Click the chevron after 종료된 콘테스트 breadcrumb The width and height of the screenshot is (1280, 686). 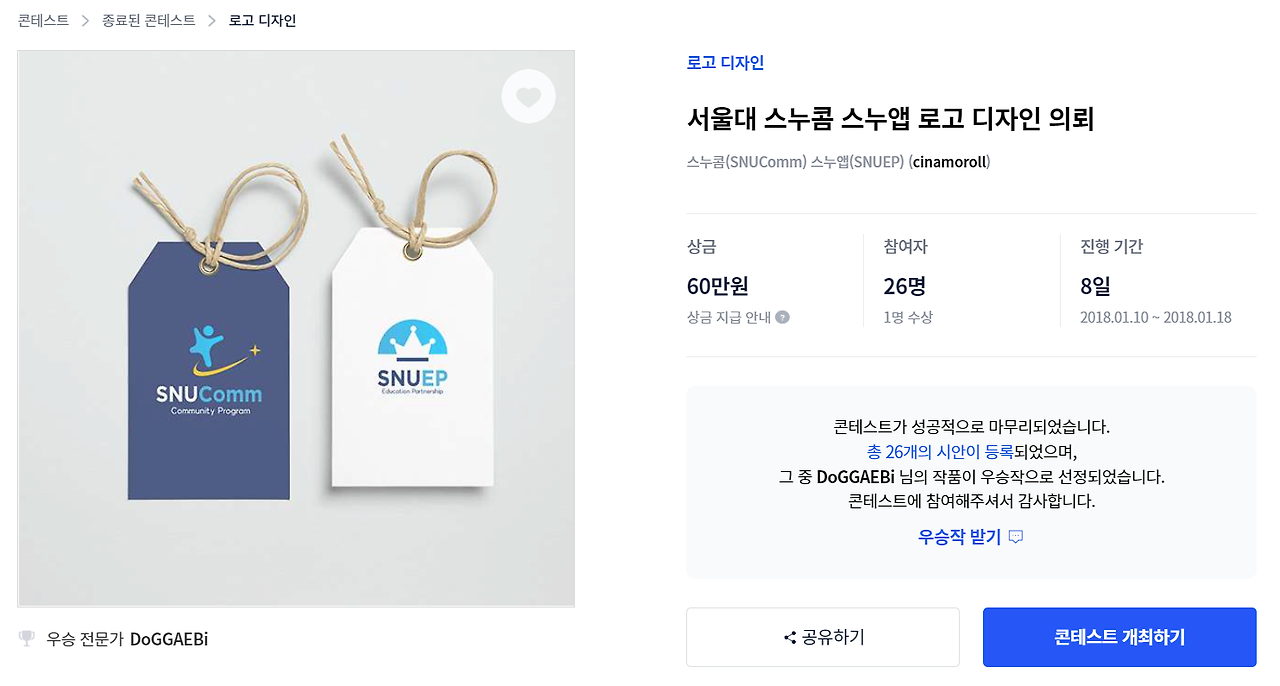212,21
